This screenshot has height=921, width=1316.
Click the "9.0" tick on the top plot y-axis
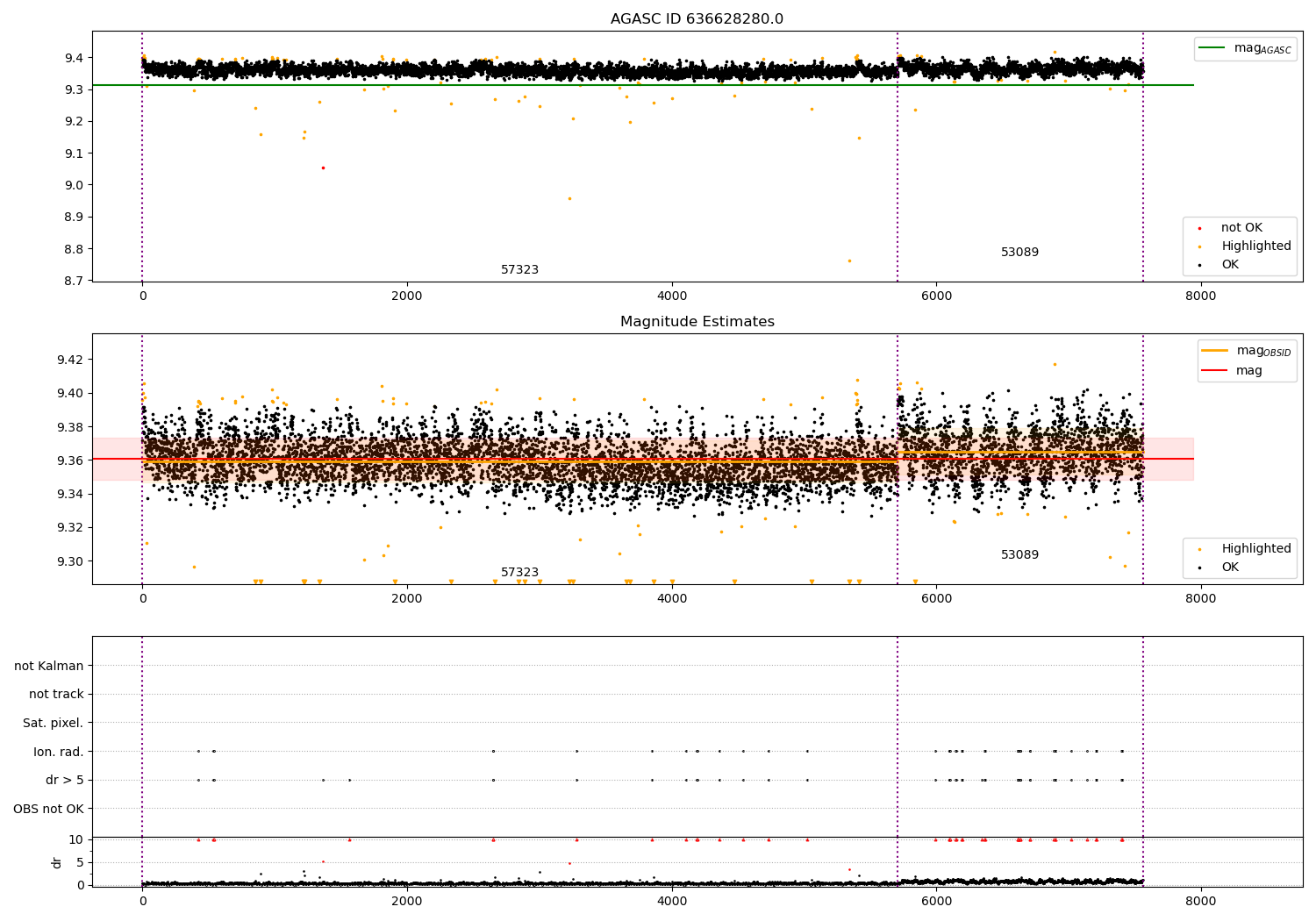click(75, 186)
